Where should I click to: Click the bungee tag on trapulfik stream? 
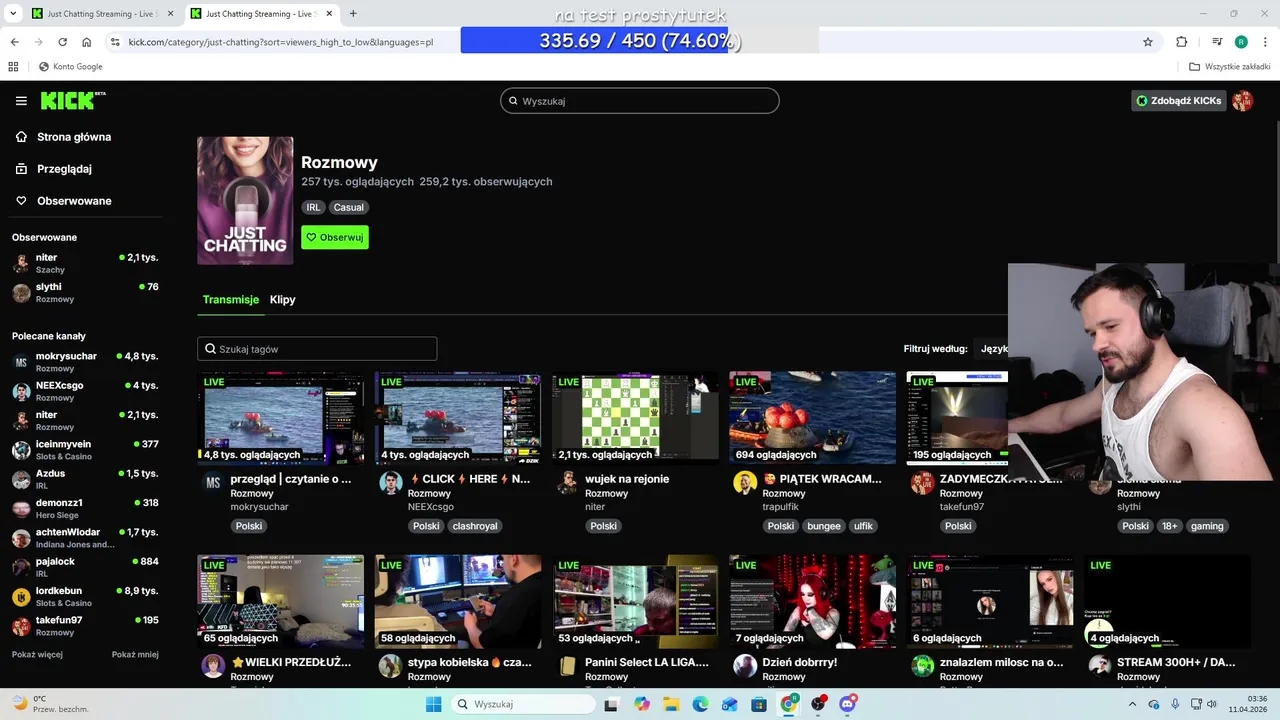[x=824, y=526]
